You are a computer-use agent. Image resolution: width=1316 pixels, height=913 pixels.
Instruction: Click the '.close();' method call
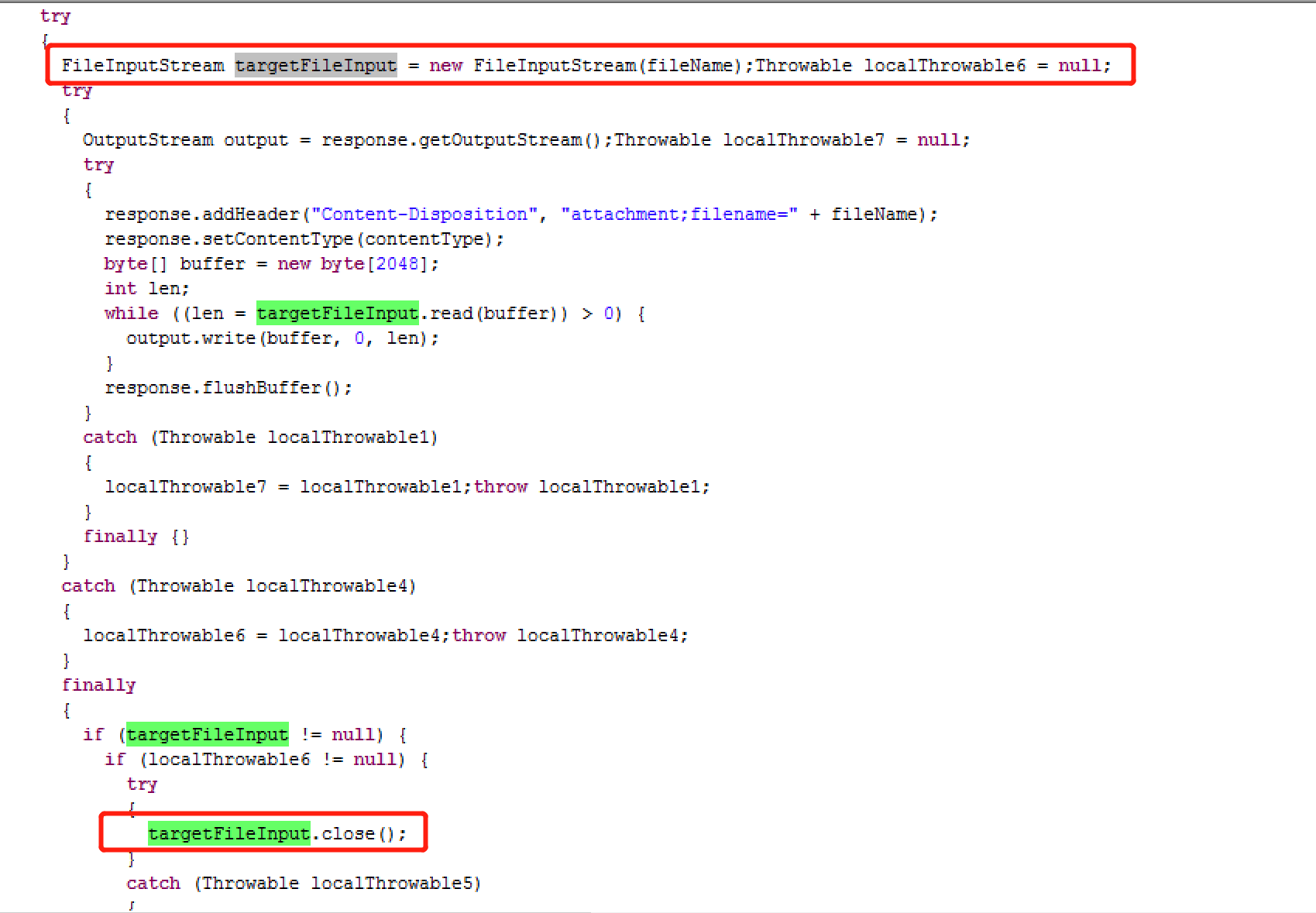tap(359, 834)
